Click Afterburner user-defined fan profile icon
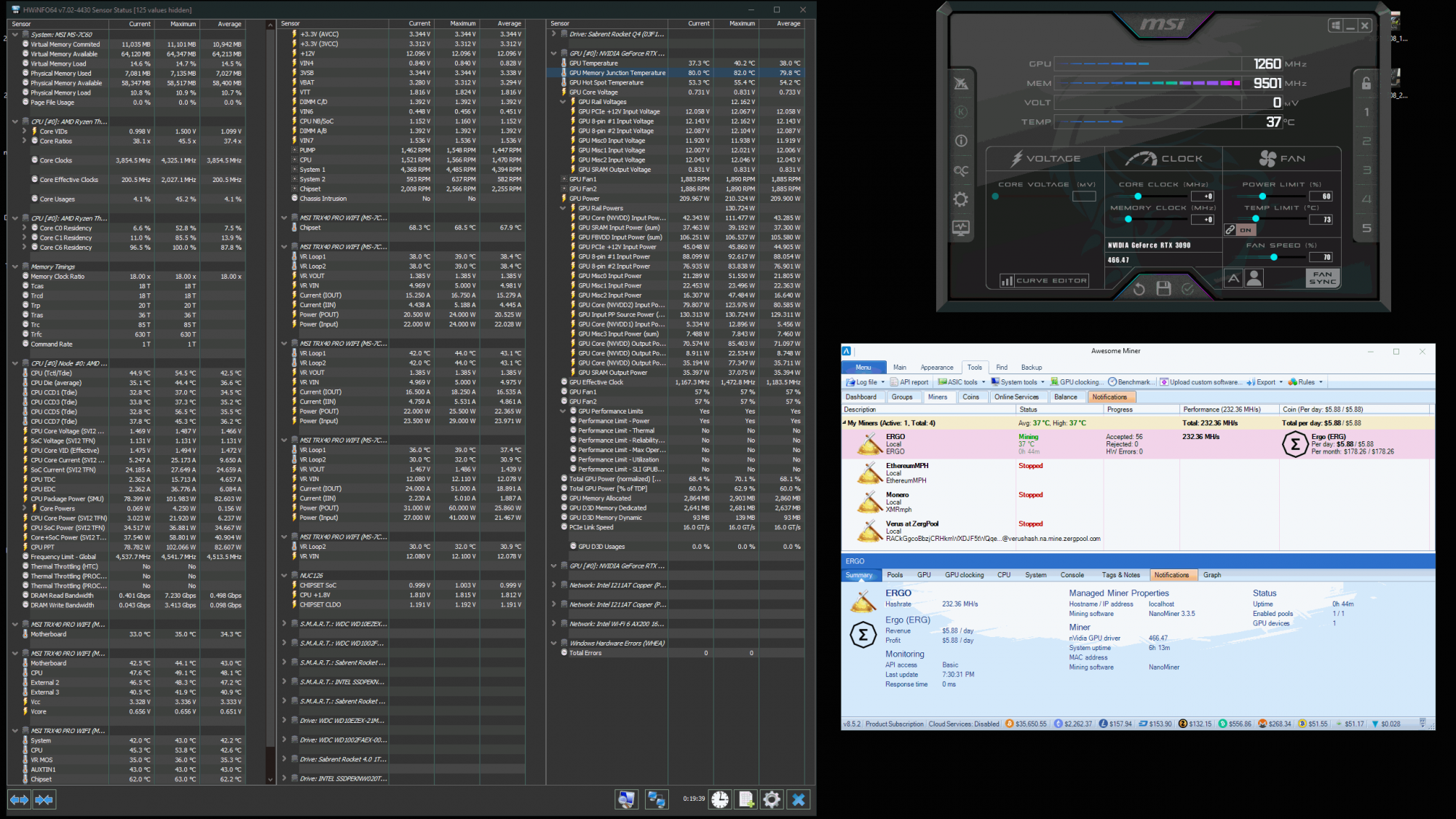1456x819 pixels. point(1254,278)
